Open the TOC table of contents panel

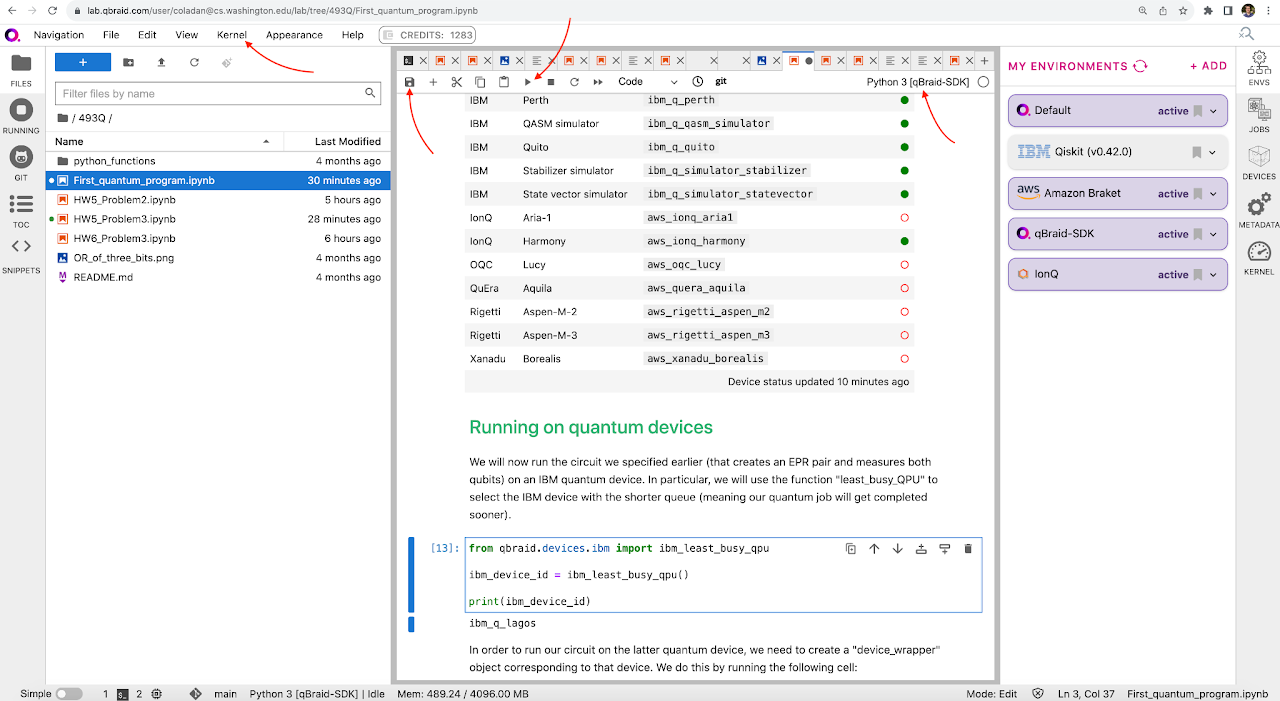tap(21, 210)
